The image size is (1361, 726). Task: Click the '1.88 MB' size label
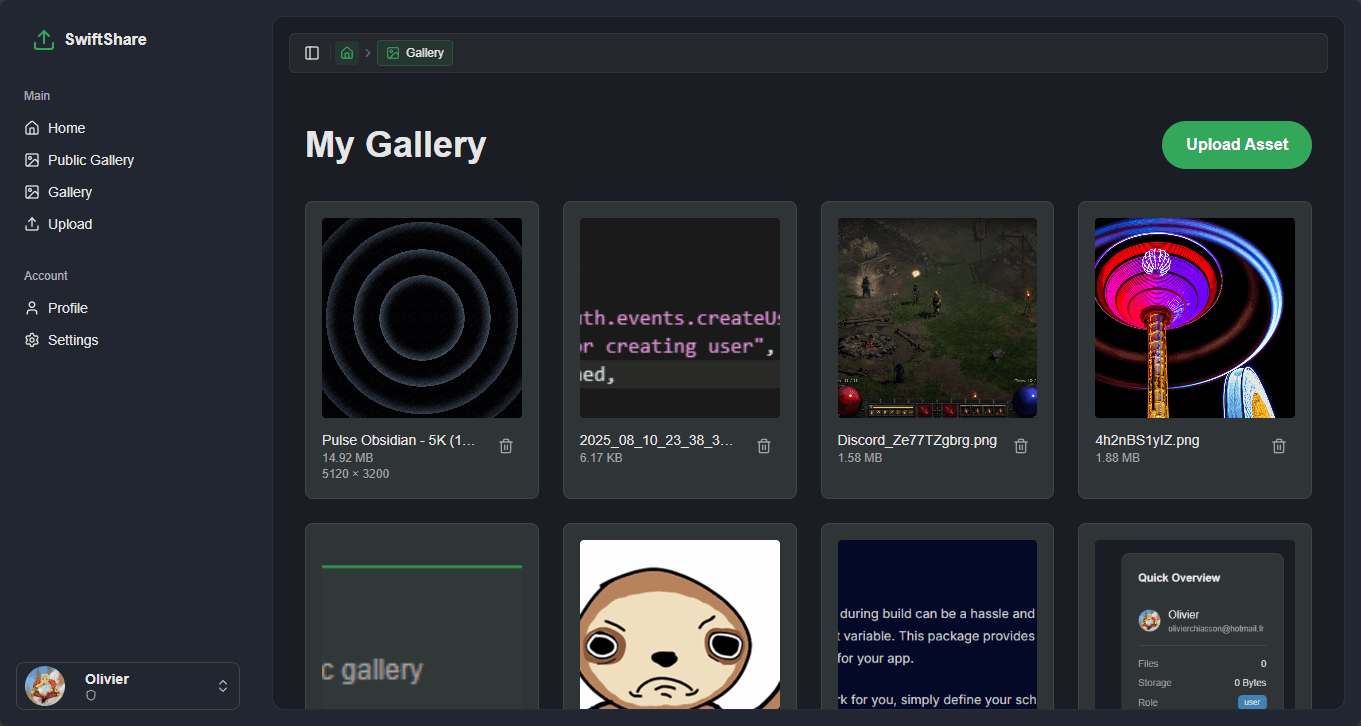pos(1117,458)
